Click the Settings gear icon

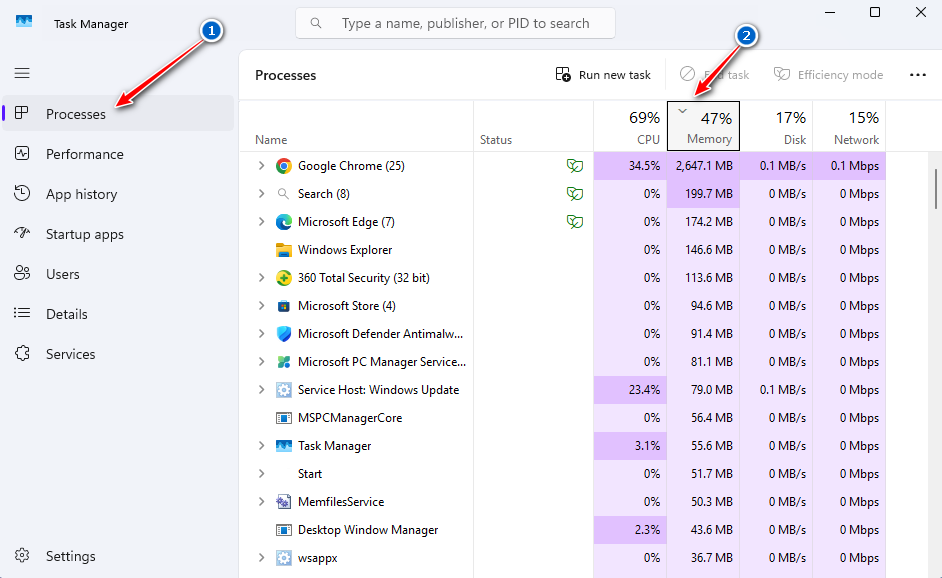(22, 555)
